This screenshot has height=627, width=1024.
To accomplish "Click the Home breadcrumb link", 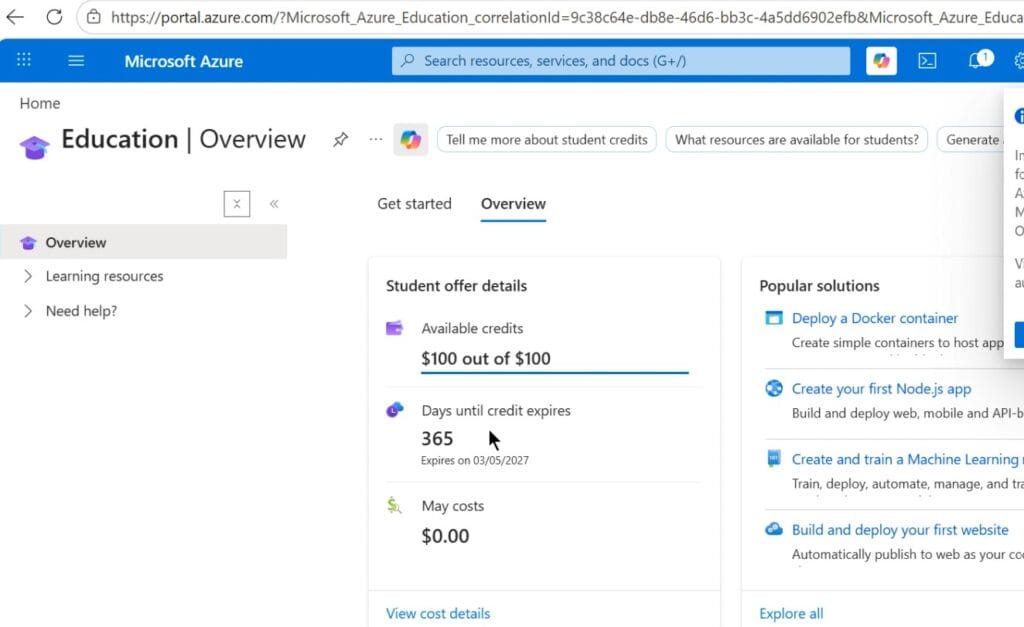I will click(40, 103).
